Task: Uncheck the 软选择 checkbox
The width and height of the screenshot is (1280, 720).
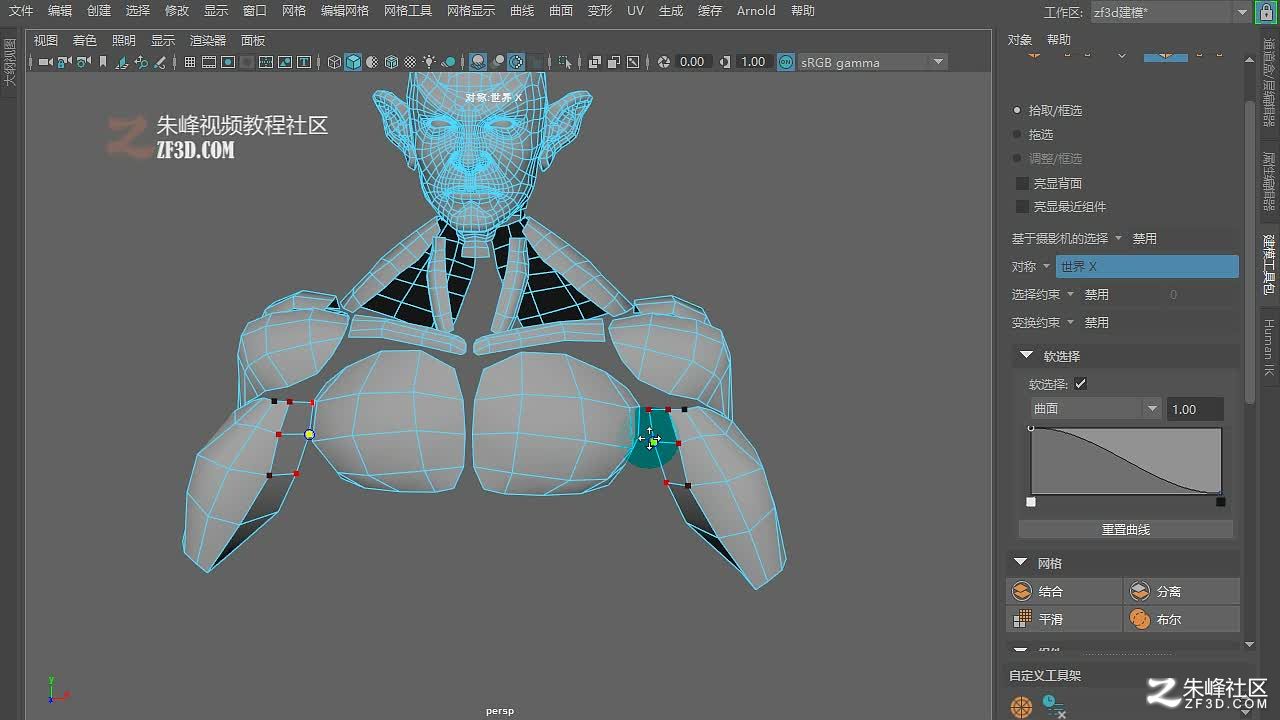Action: [1080, 383]
